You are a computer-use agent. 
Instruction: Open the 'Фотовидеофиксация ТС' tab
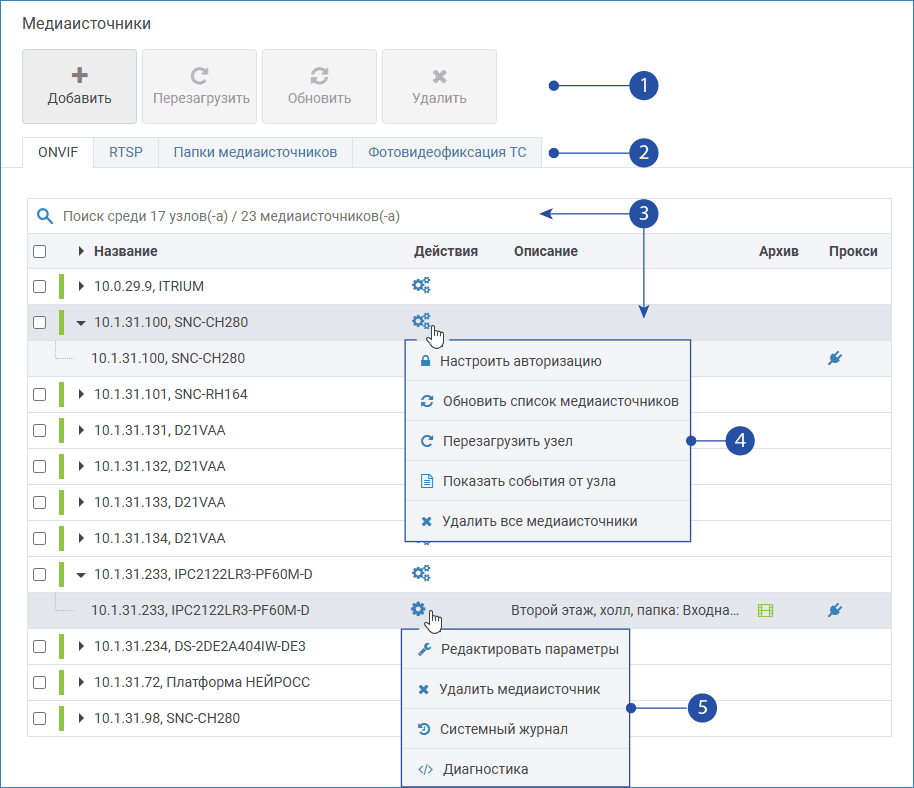[x=446, y=153]
